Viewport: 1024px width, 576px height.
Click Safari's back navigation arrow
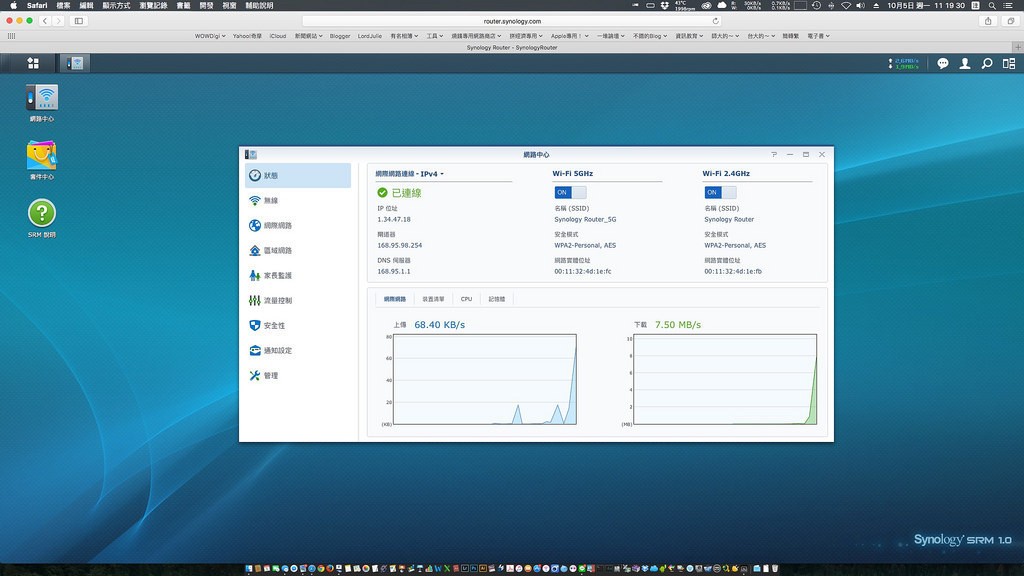[45, 21]
